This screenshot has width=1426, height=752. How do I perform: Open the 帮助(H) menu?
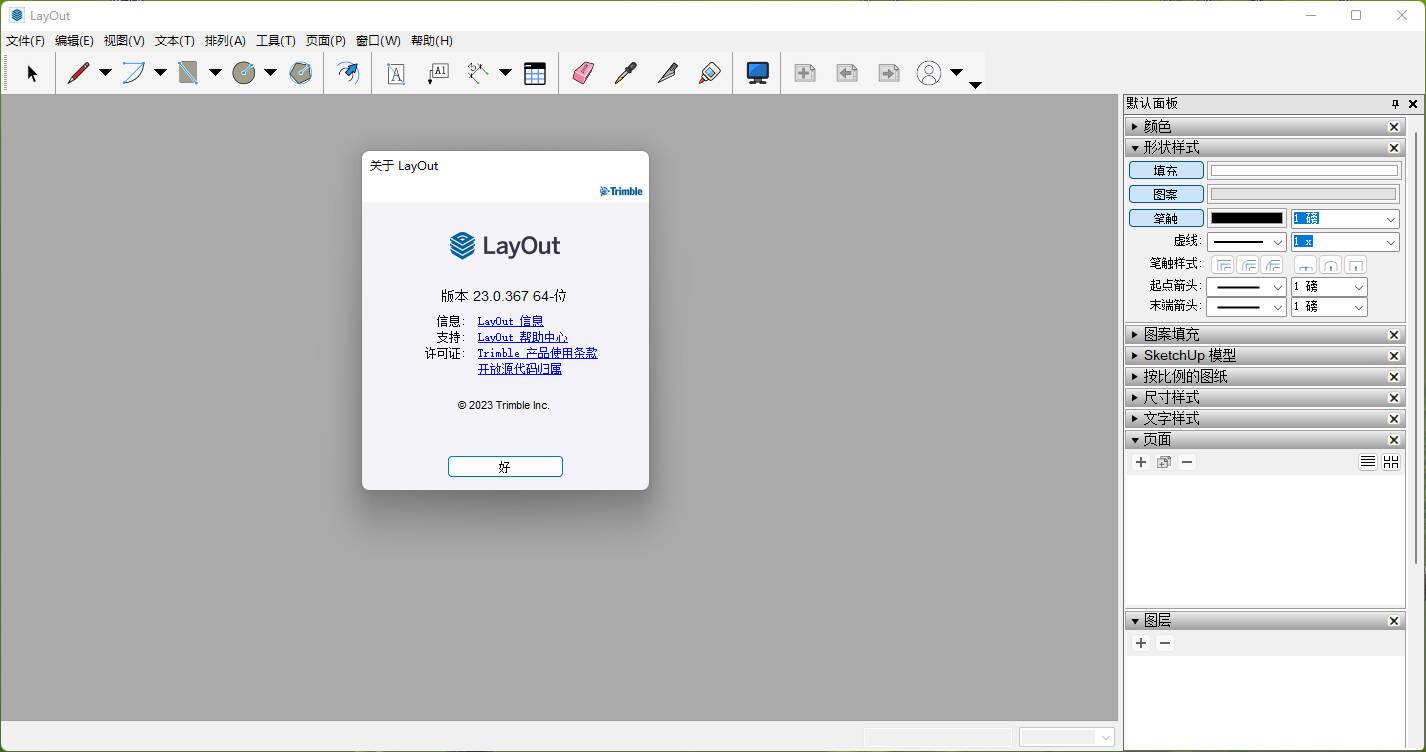pos(432,41)
